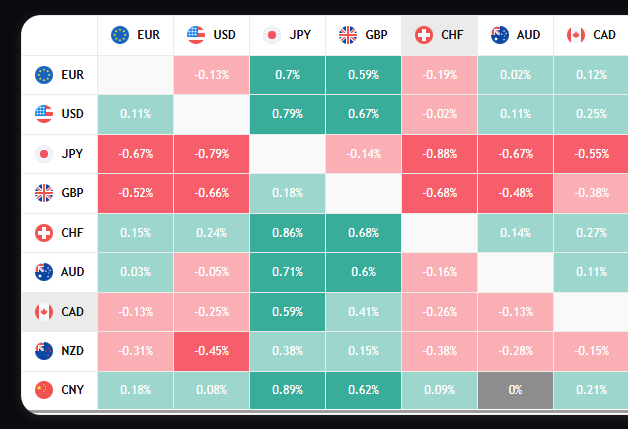Image resolution: width=628 pixels, height=429 pixels.
Task: Click the USD flag icon in column header
Action: (196, 35)
